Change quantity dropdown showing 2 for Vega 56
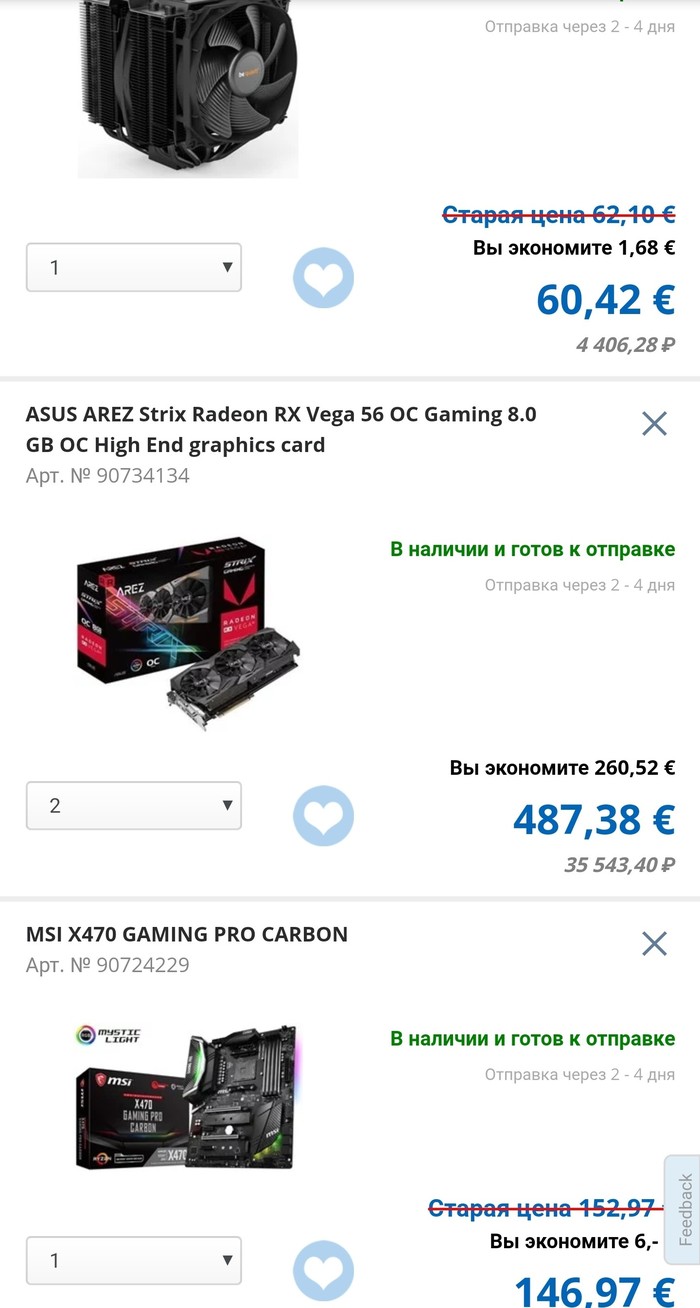The image size is (700, 1308). [134, 805]
